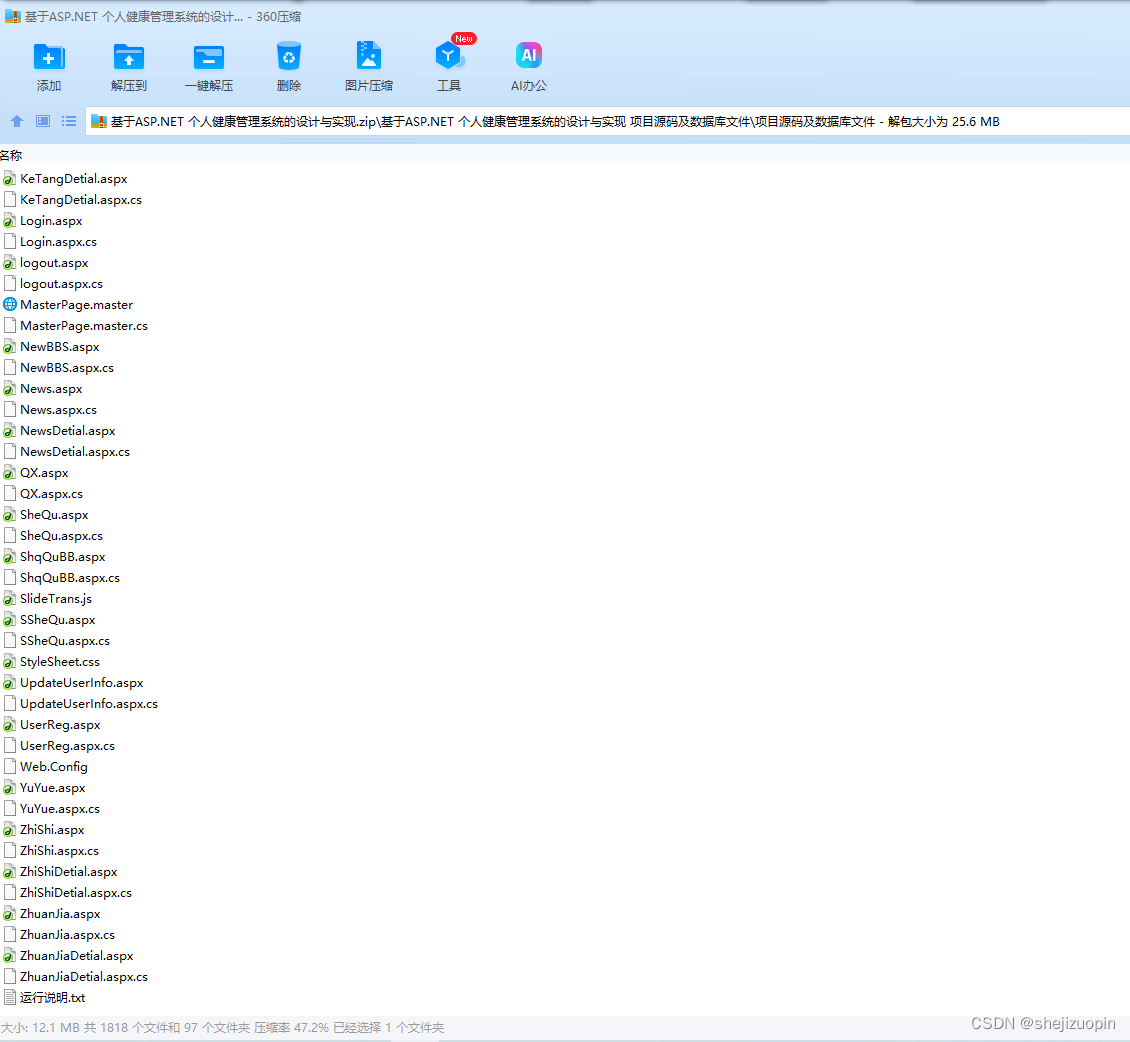Select ZhuanJia.aspx file icon

click(x=9, y=914)
